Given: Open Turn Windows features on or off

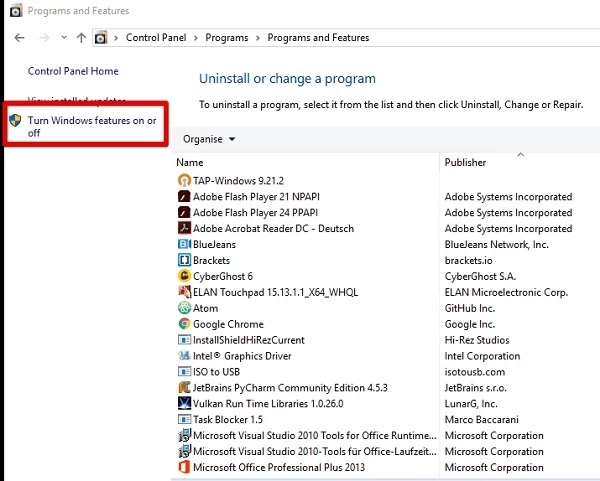Looking at the screenshot, I should [92, 126].
